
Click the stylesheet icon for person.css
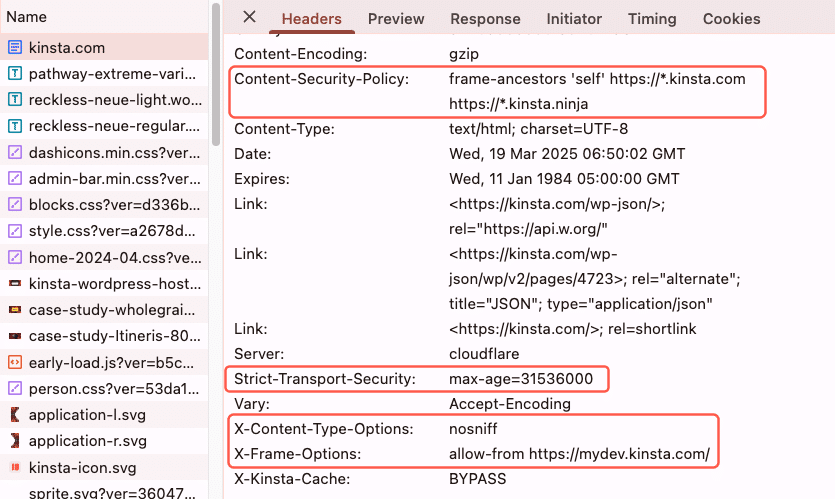pyautogui.click(x=15, y=389)
